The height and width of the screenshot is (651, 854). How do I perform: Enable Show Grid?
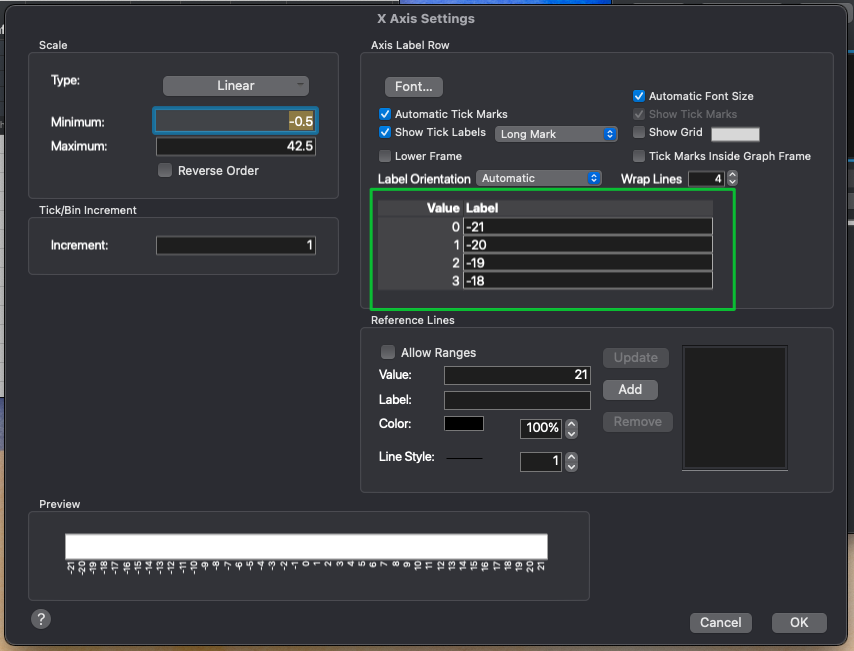tap(638, 132)
